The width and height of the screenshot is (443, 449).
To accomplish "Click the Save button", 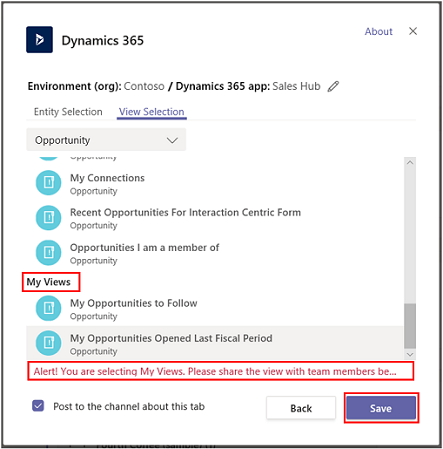I will point(381,408).
